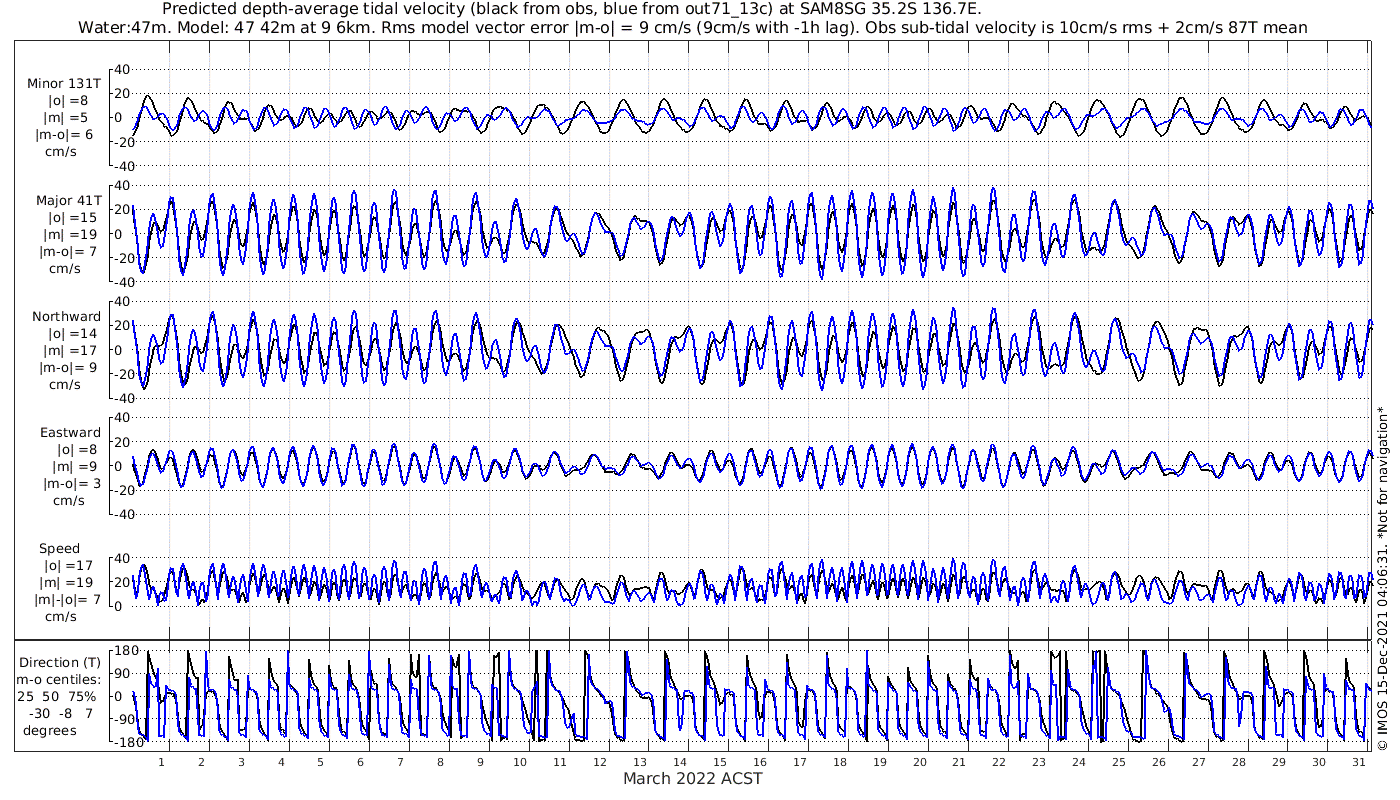Click the 'Water:47m. Model:' subtitle line
Screen dimensions: 1400x800
(692, 27)
